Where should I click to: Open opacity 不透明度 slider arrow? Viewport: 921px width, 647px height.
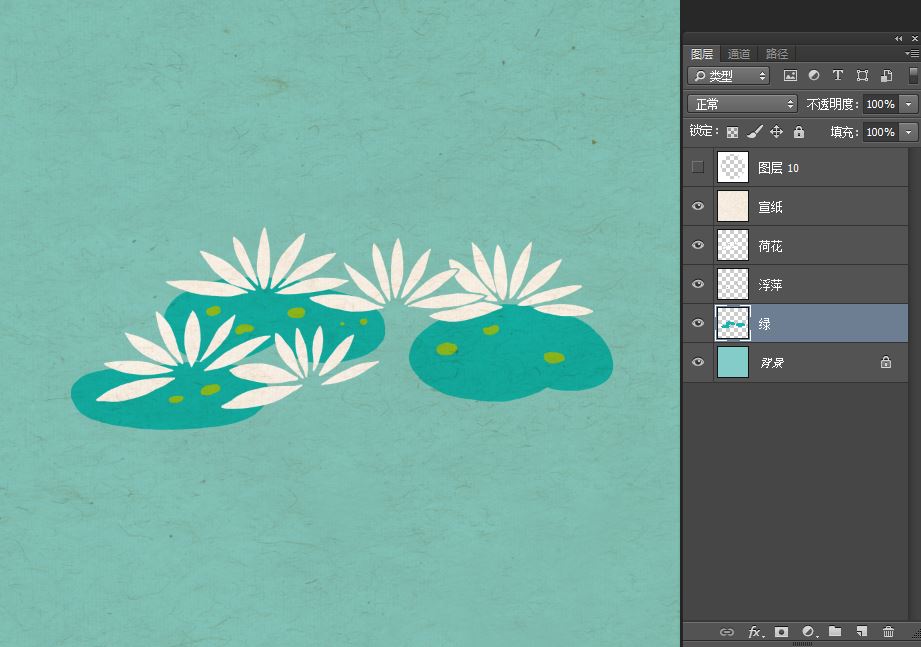[x=909, y=104]
